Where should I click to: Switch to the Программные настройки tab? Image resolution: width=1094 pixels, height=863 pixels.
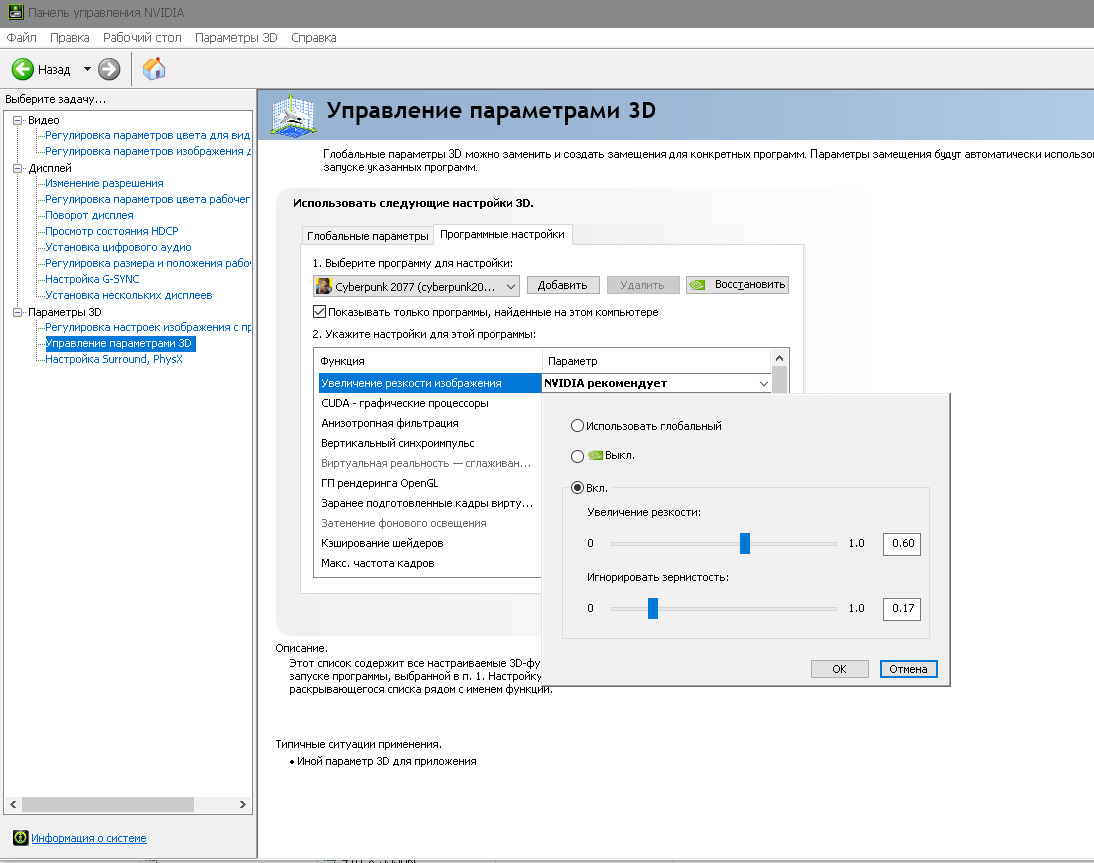502,234
